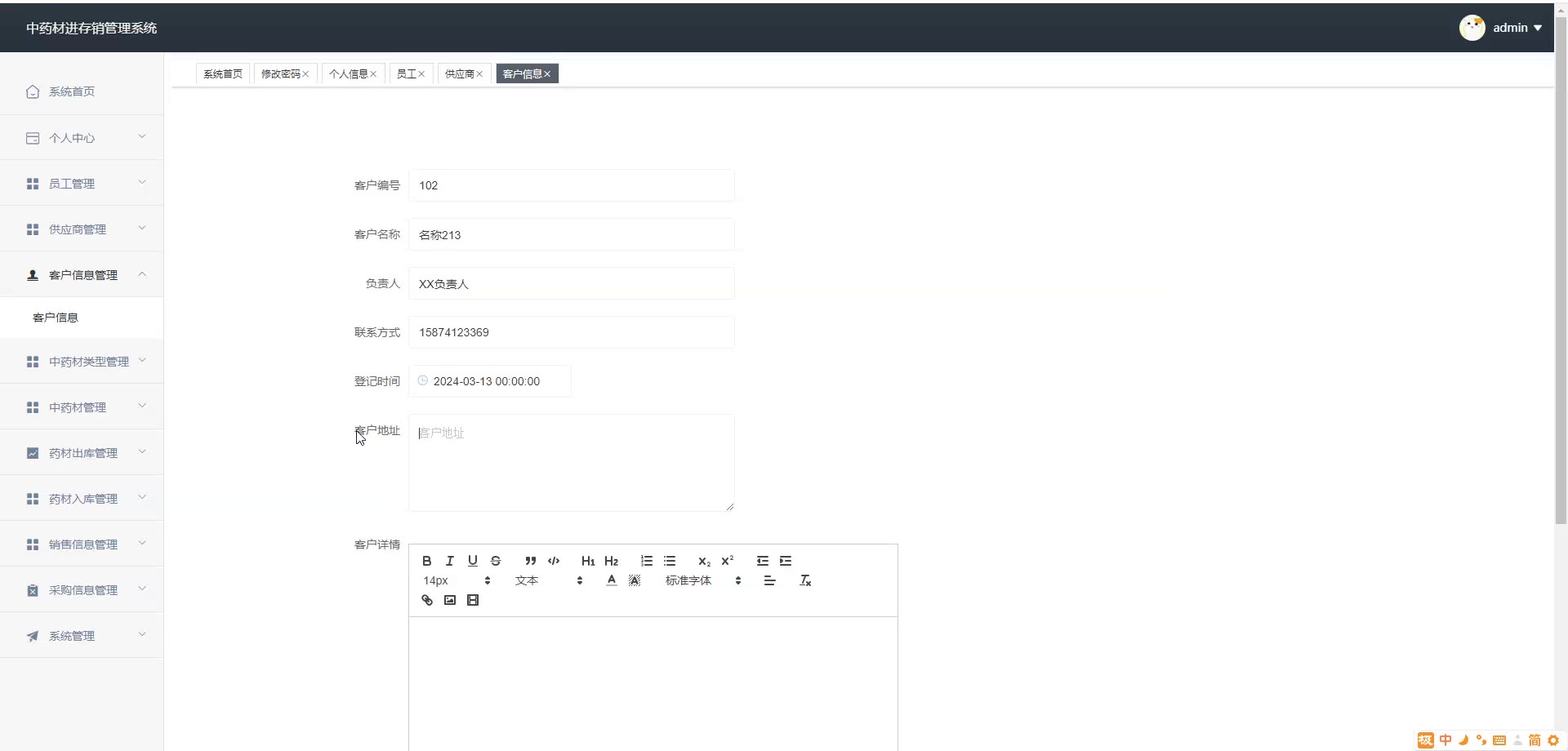The image size is (1568, 751).
Task: Click the 中药材进存销管理系统 title
Action: click(91, 28)
